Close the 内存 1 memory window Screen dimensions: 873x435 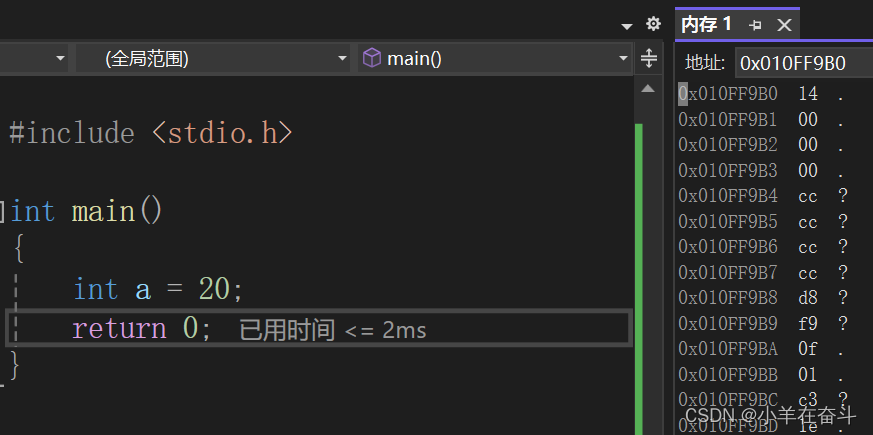(784, 25)
